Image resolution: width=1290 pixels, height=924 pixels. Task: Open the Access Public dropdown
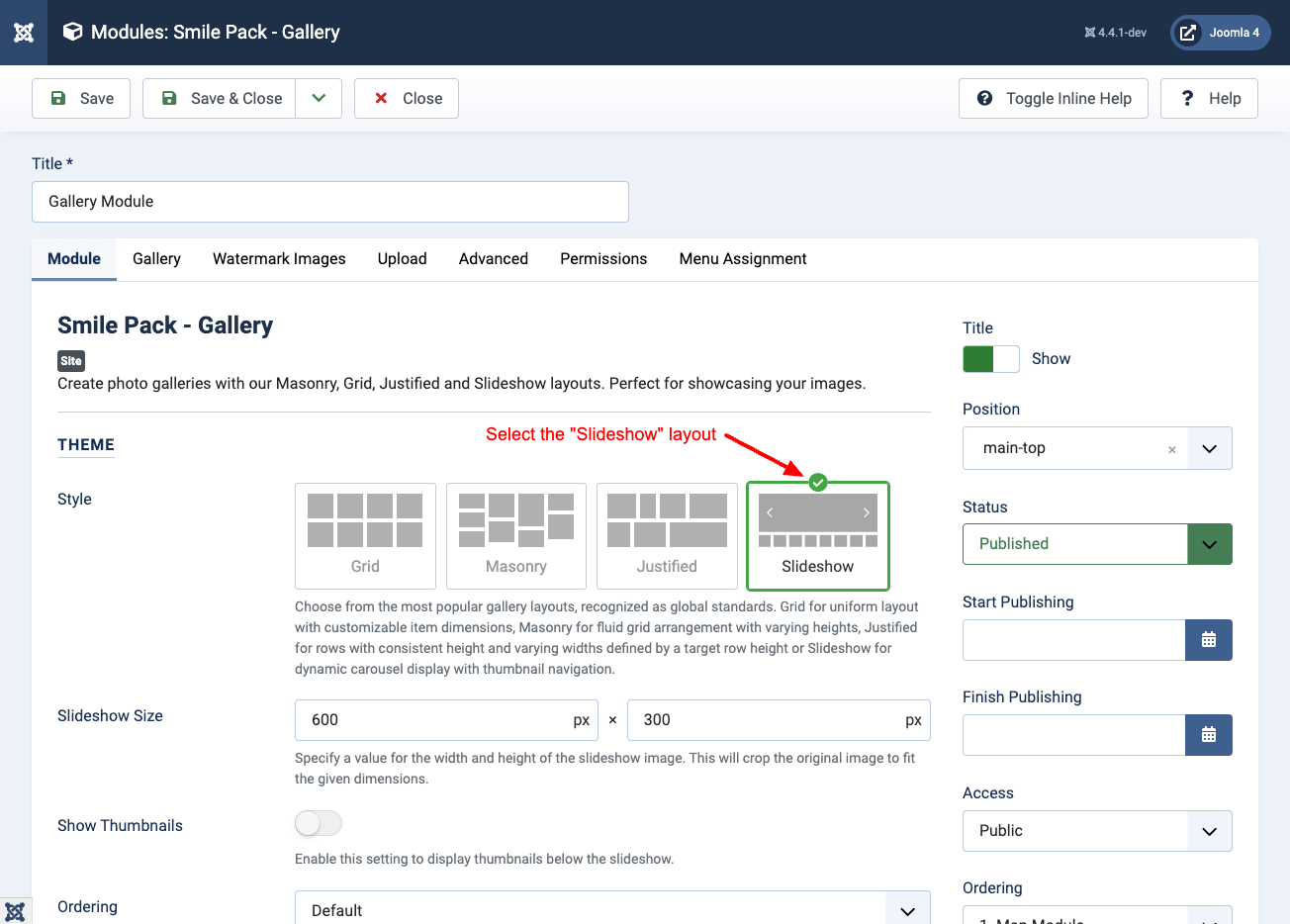[1097, 831]
